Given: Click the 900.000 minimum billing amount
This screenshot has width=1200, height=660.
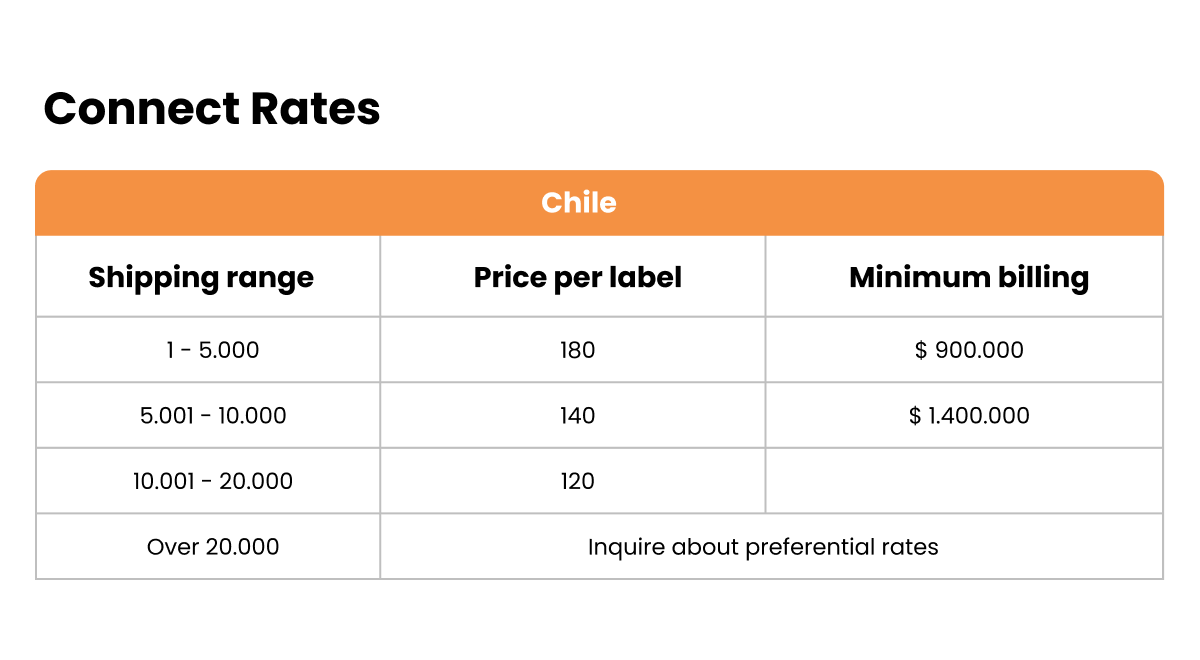Looking at the screenshot, I should tap(980, 350).
